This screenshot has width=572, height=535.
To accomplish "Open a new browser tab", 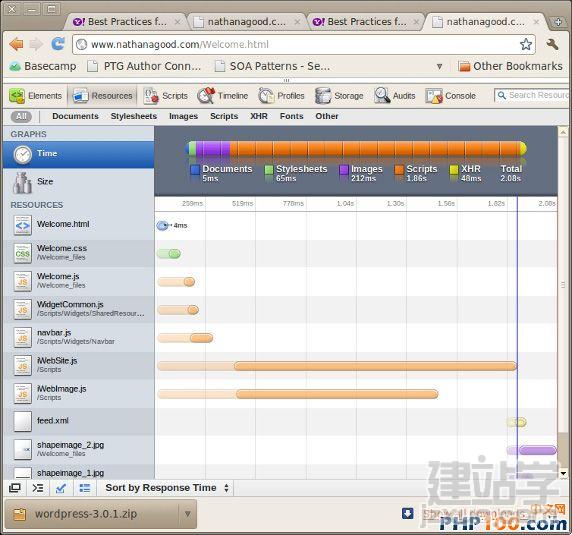I will click(x=558, y=22).
